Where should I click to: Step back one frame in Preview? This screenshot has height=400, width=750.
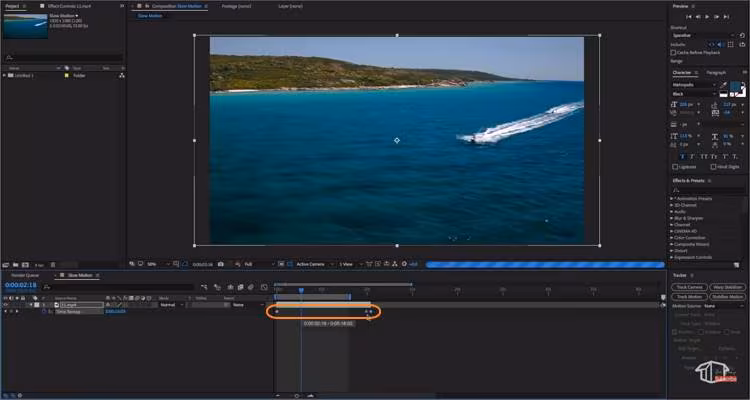[698, 17]
